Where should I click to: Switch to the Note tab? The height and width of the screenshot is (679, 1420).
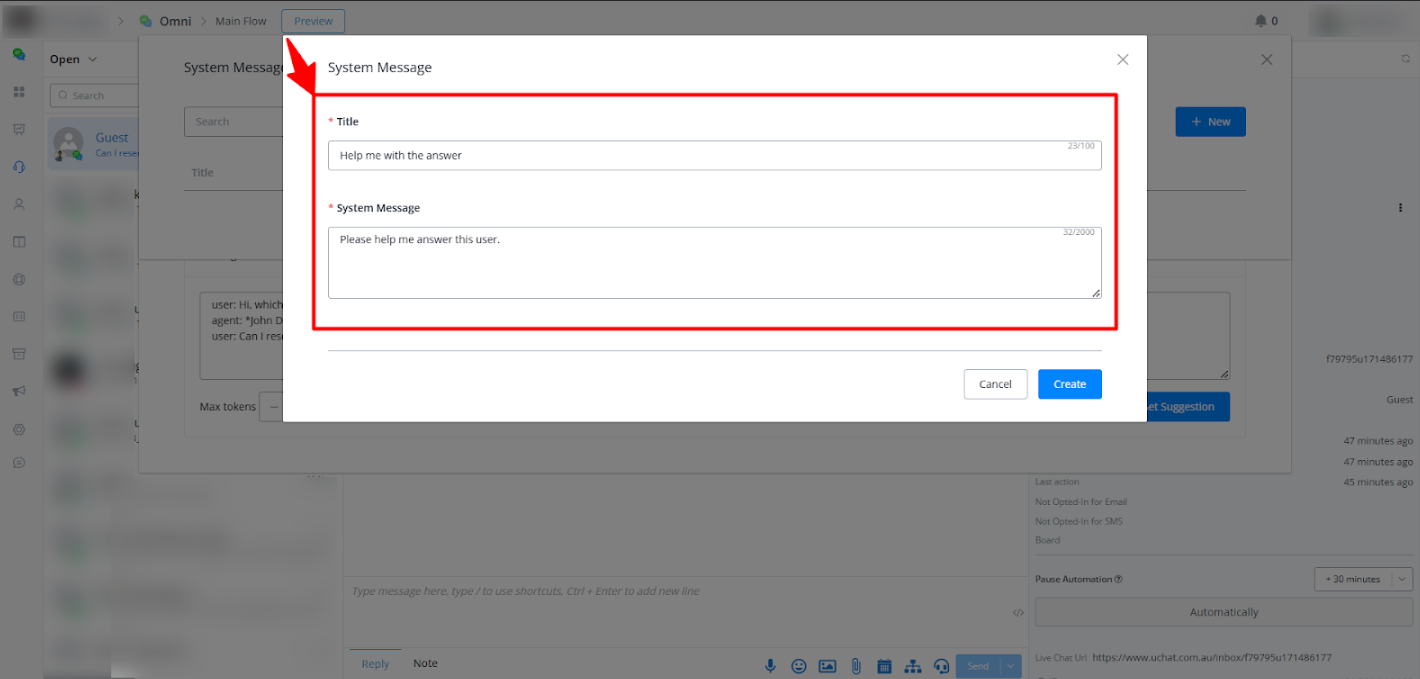pyautogui.click(x=425, y=664)
